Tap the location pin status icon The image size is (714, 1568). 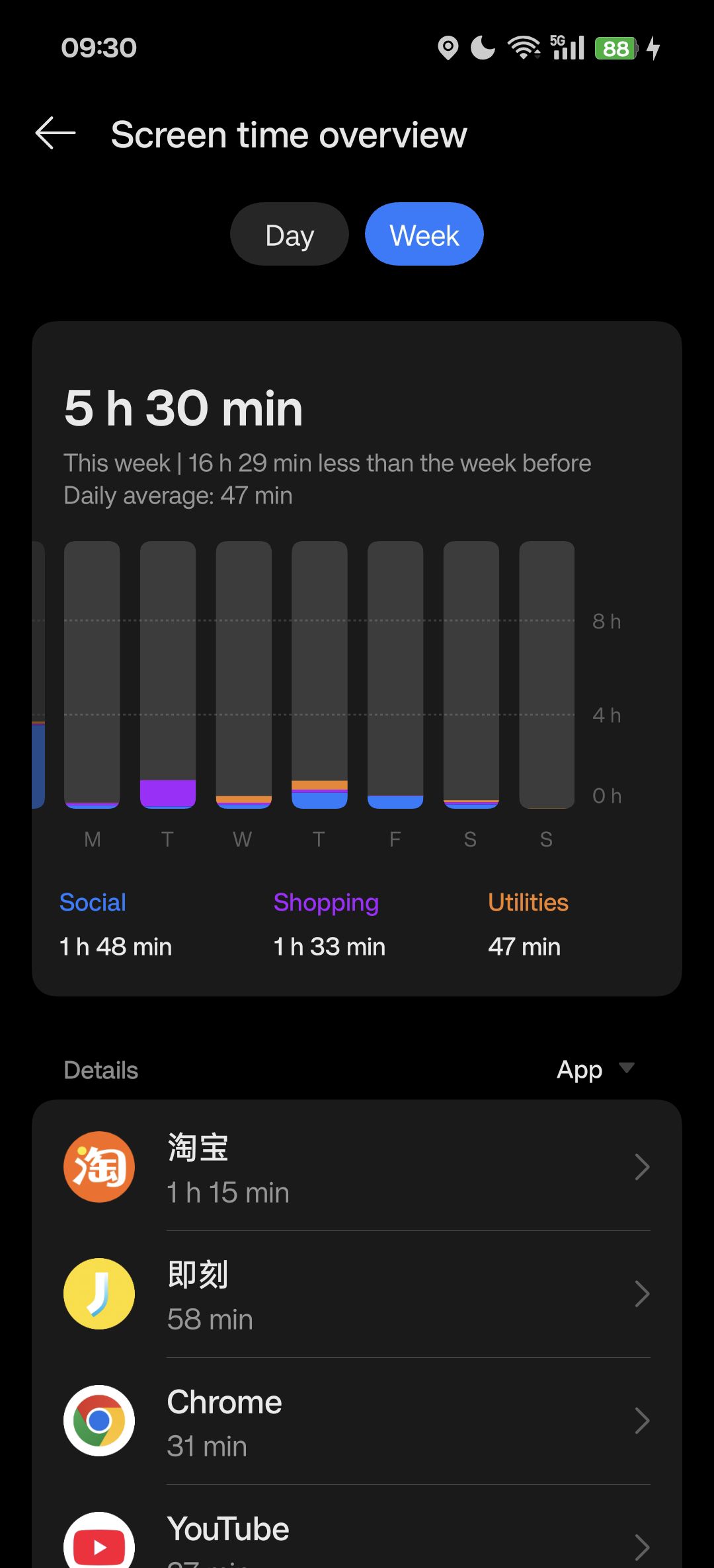448,48
